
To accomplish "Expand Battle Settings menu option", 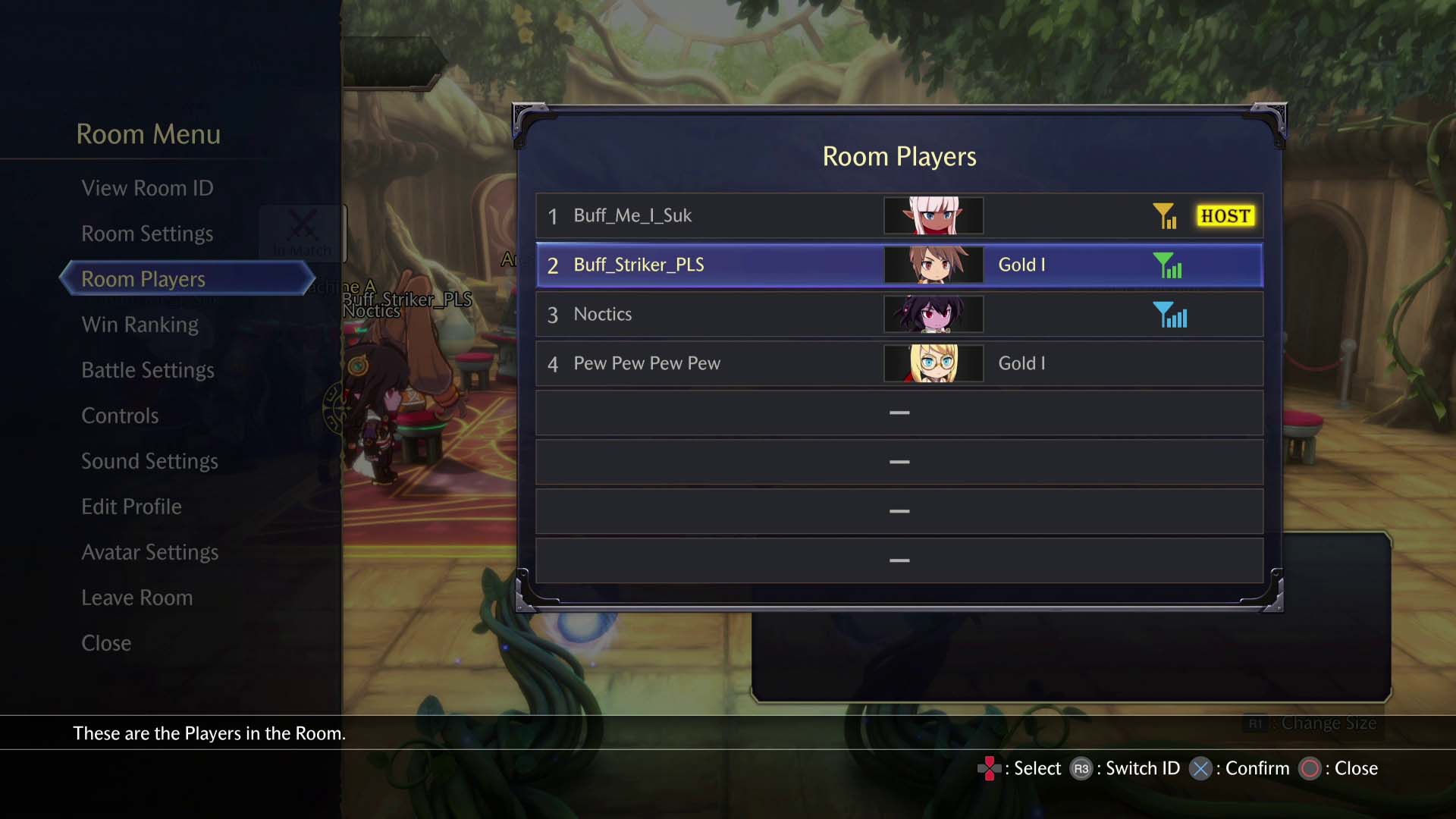I will click(x=148, y=369).
